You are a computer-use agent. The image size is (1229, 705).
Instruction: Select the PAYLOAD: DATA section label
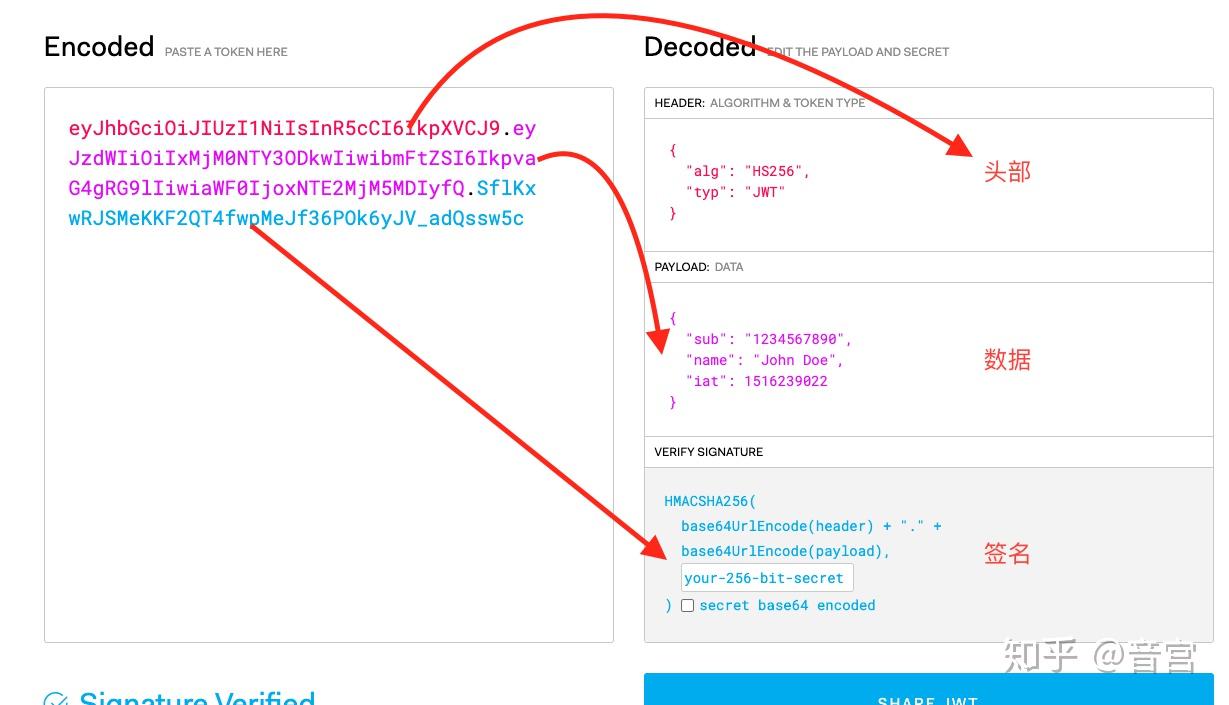699,267
